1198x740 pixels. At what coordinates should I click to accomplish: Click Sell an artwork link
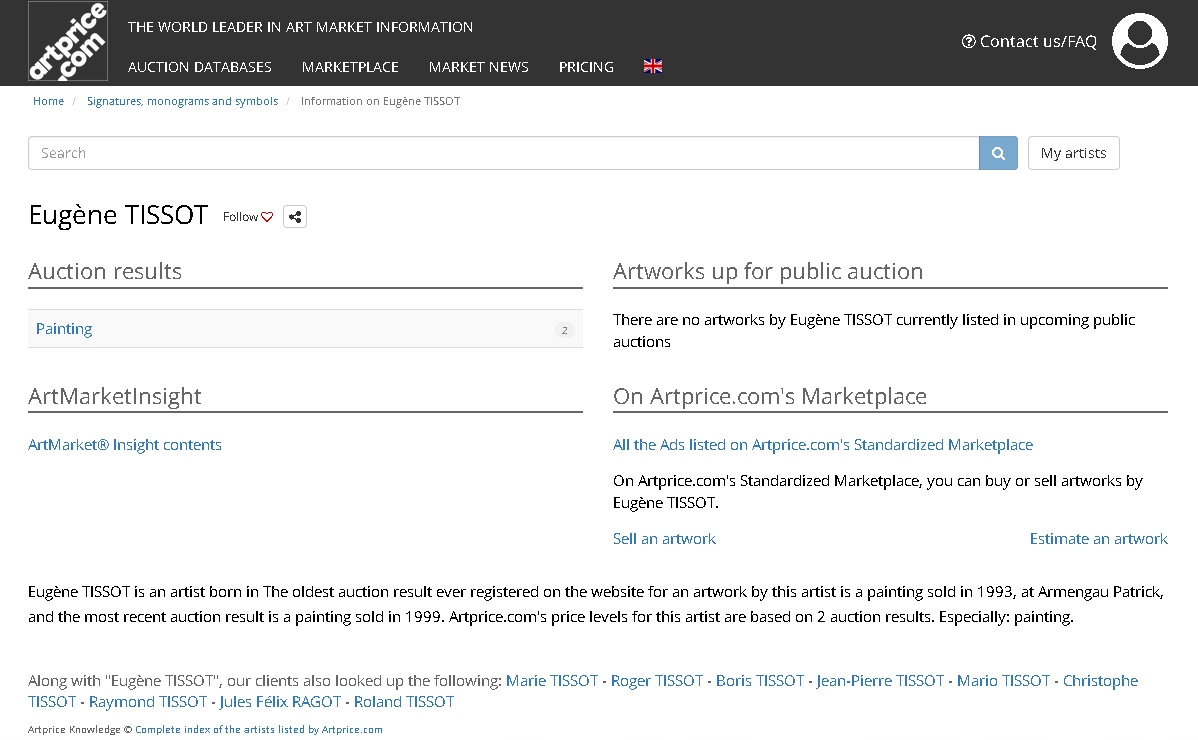664,539
